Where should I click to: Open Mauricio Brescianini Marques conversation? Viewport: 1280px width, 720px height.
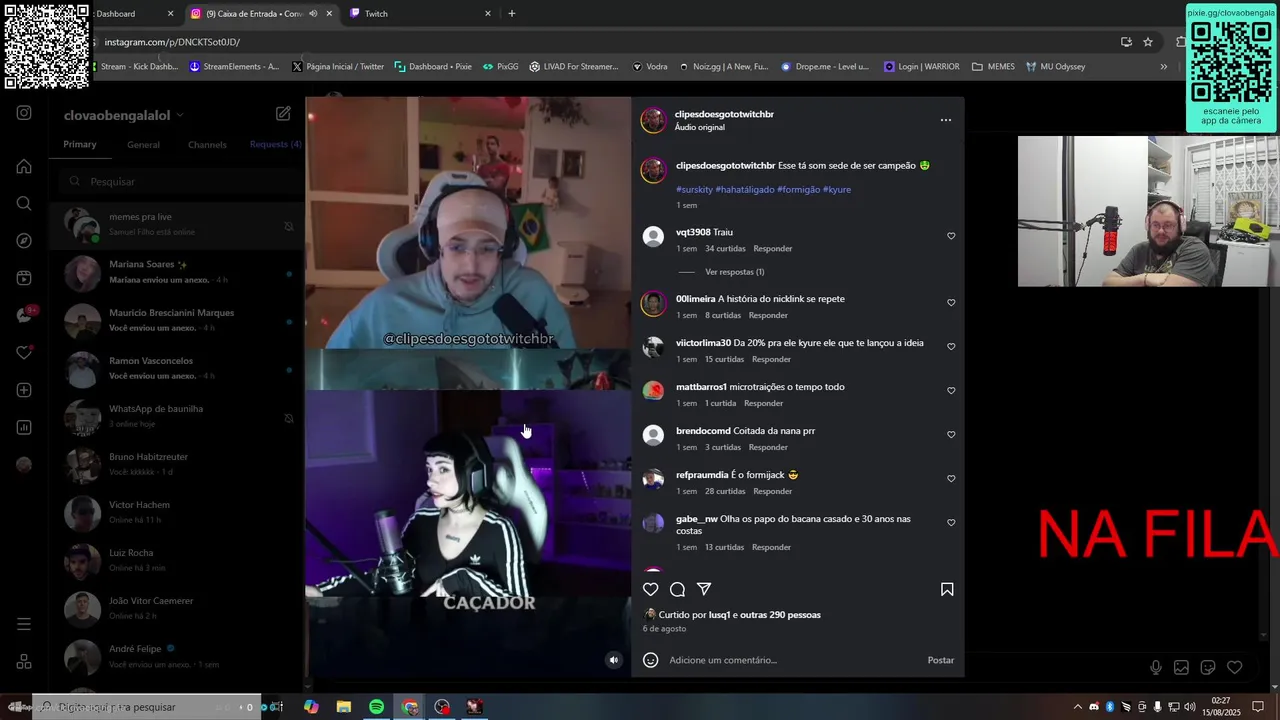pos(177,320)
